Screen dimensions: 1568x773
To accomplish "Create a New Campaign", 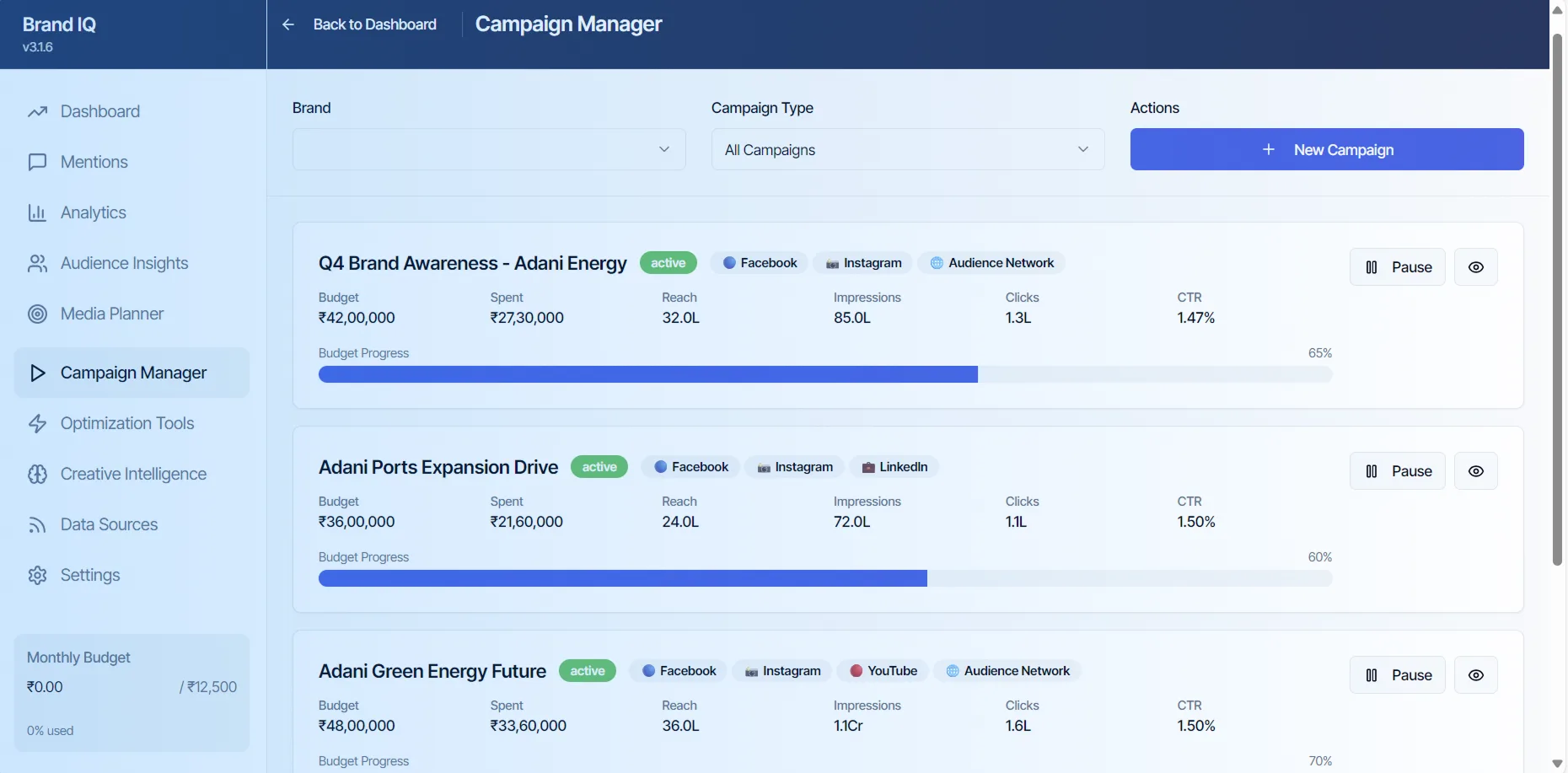I will click(x=1326, y=149).
